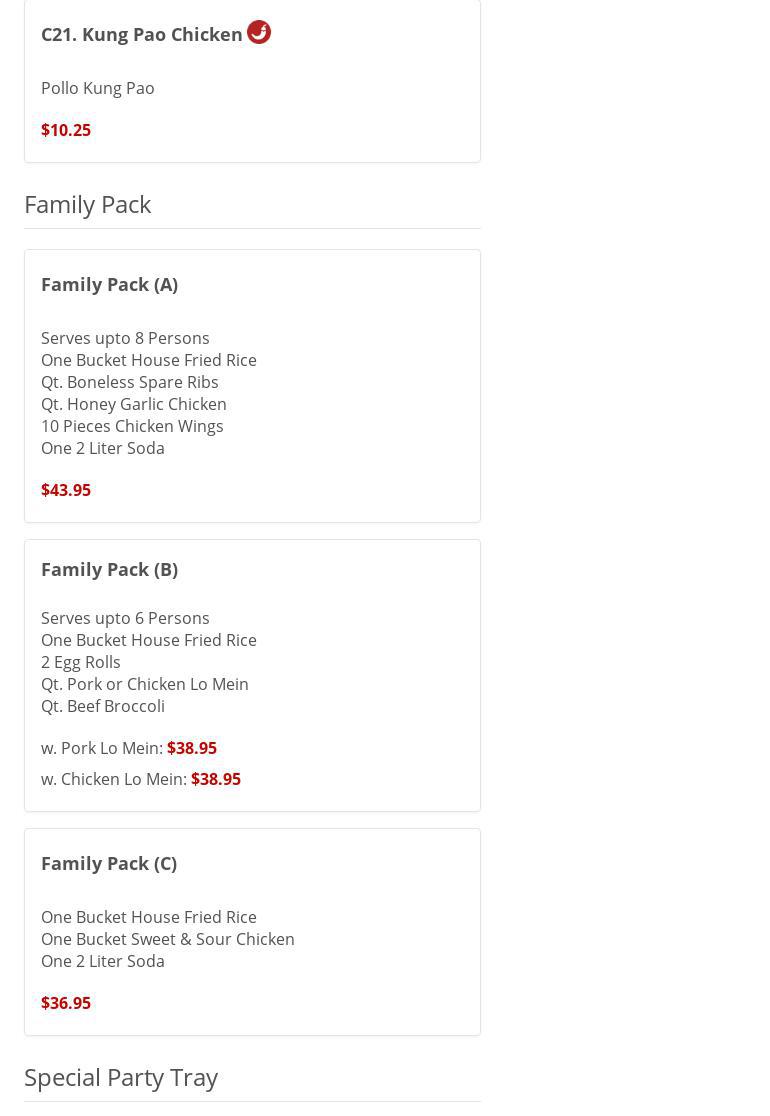Click the spicy chili icon beside Kung Pao Chicken
This screenshot has height=1116, width=770.
tap(259, 32)
